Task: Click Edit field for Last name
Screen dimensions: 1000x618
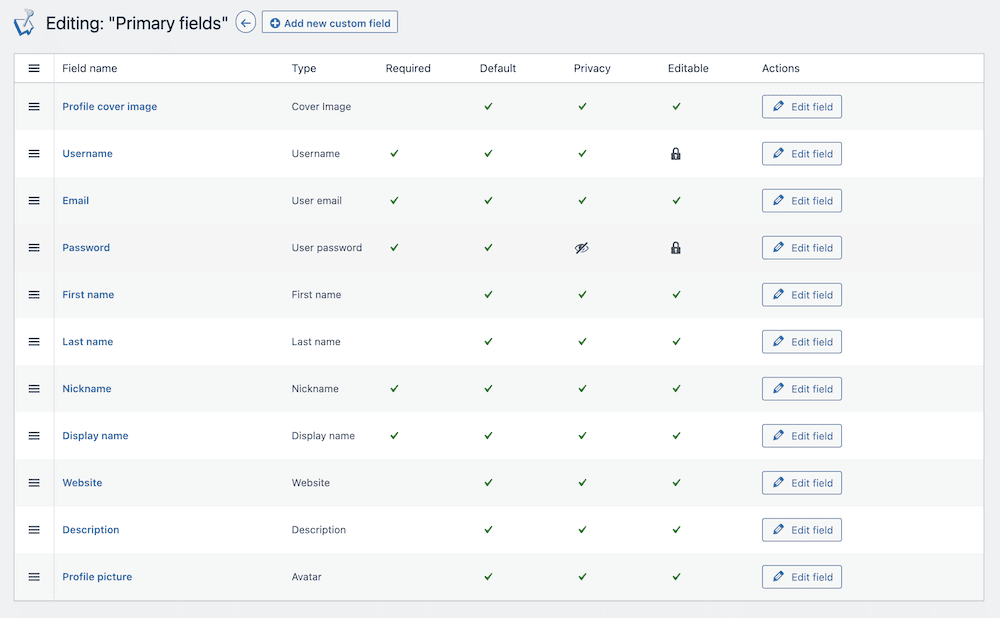Action: (x=802, y=342)
